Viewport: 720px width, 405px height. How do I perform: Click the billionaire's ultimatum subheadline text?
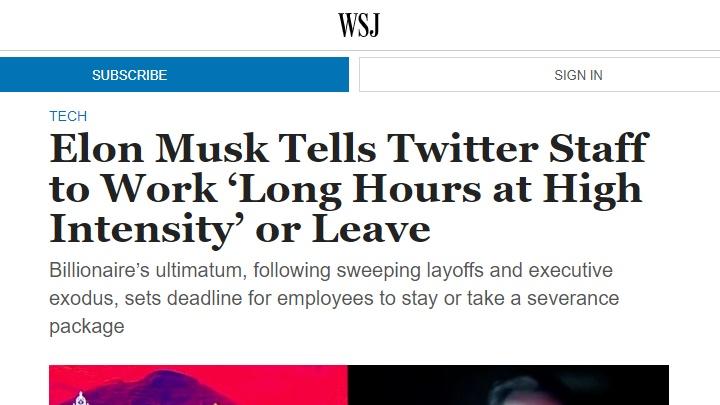334,299
